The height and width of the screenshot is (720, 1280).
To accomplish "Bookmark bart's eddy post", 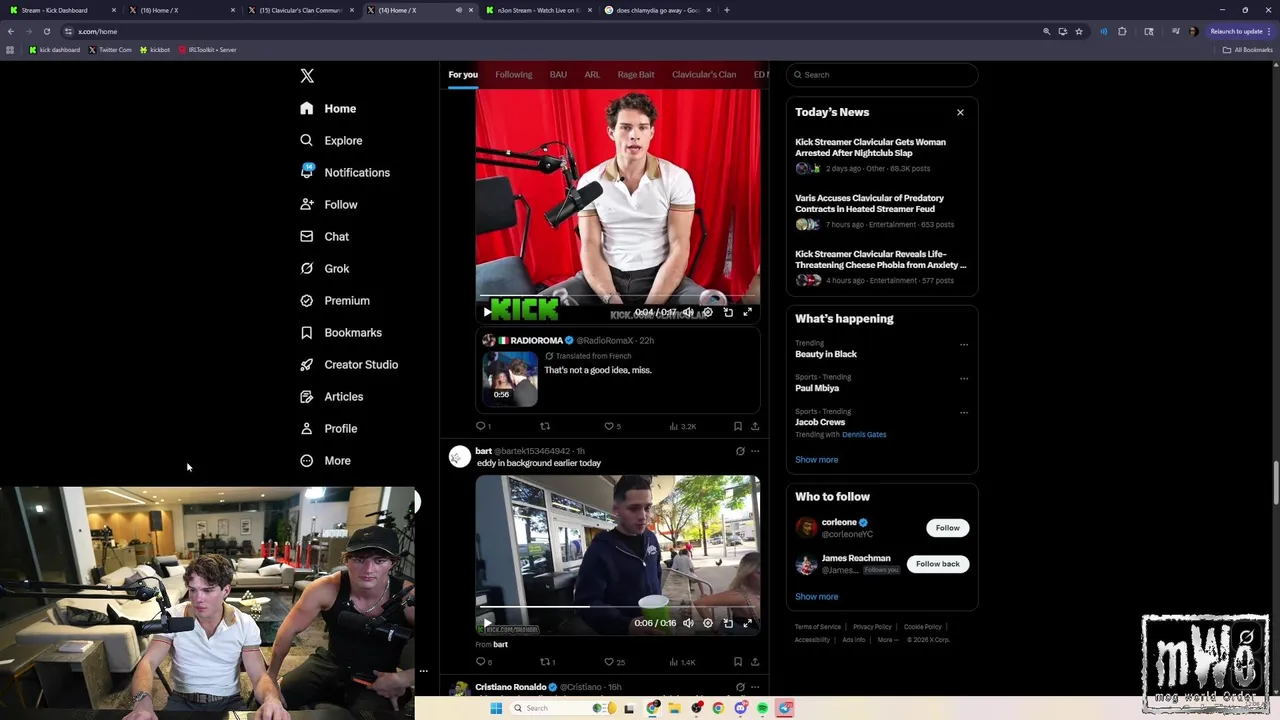I will (738, 662).
